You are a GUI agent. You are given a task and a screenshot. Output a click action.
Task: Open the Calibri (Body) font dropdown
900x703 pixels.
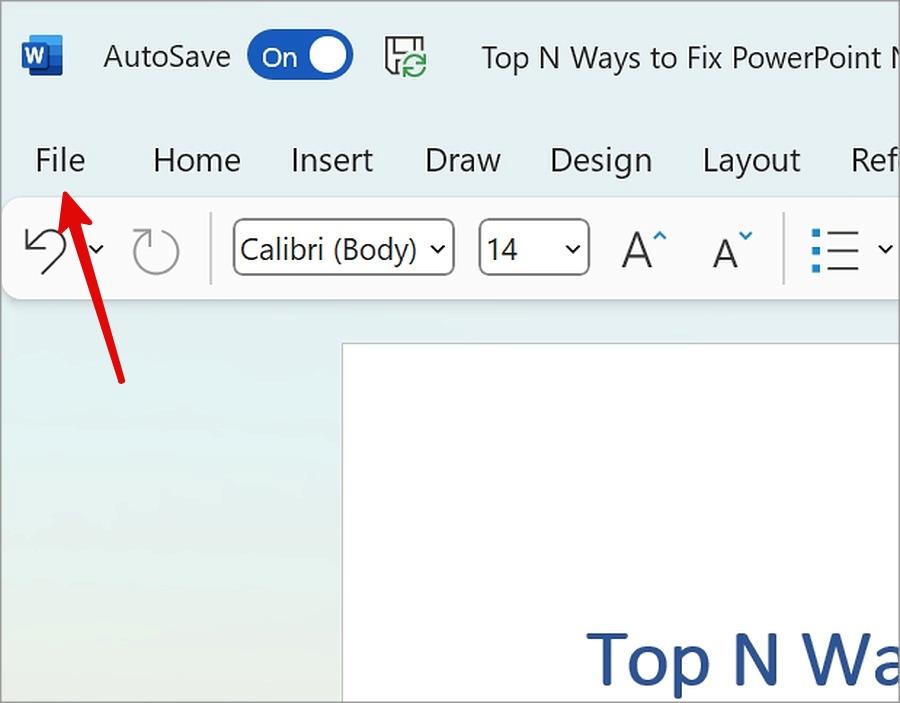[344, 248]
